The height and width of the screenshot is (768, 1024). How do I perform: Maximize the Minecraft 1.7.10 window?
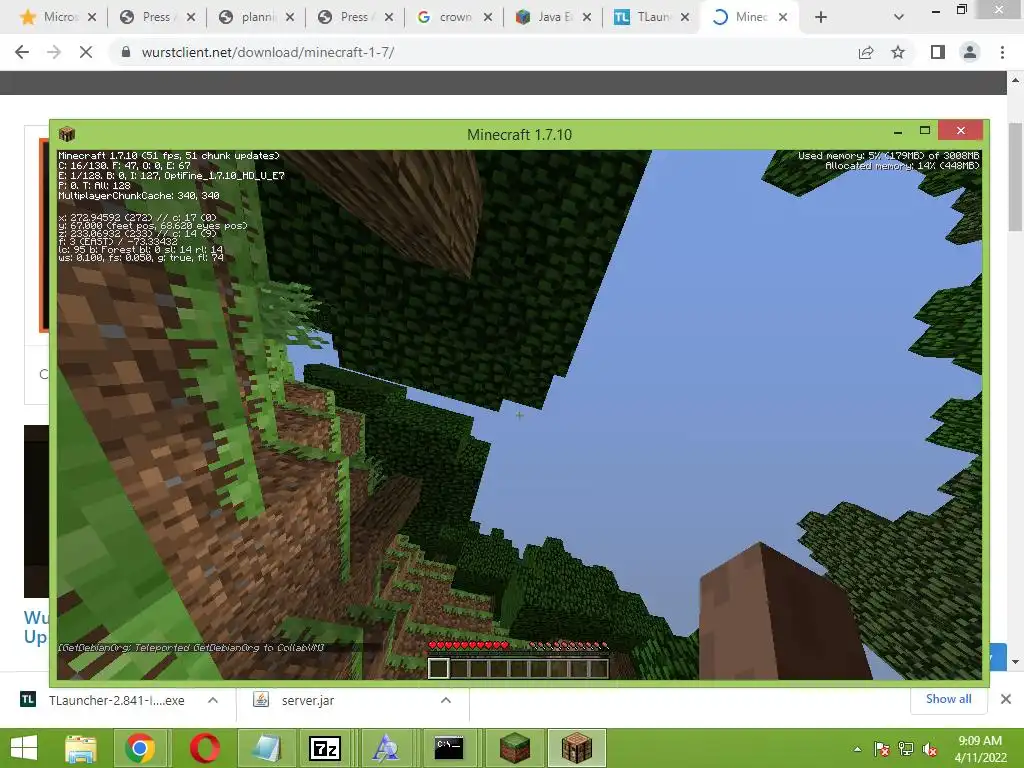pos(925,131)
